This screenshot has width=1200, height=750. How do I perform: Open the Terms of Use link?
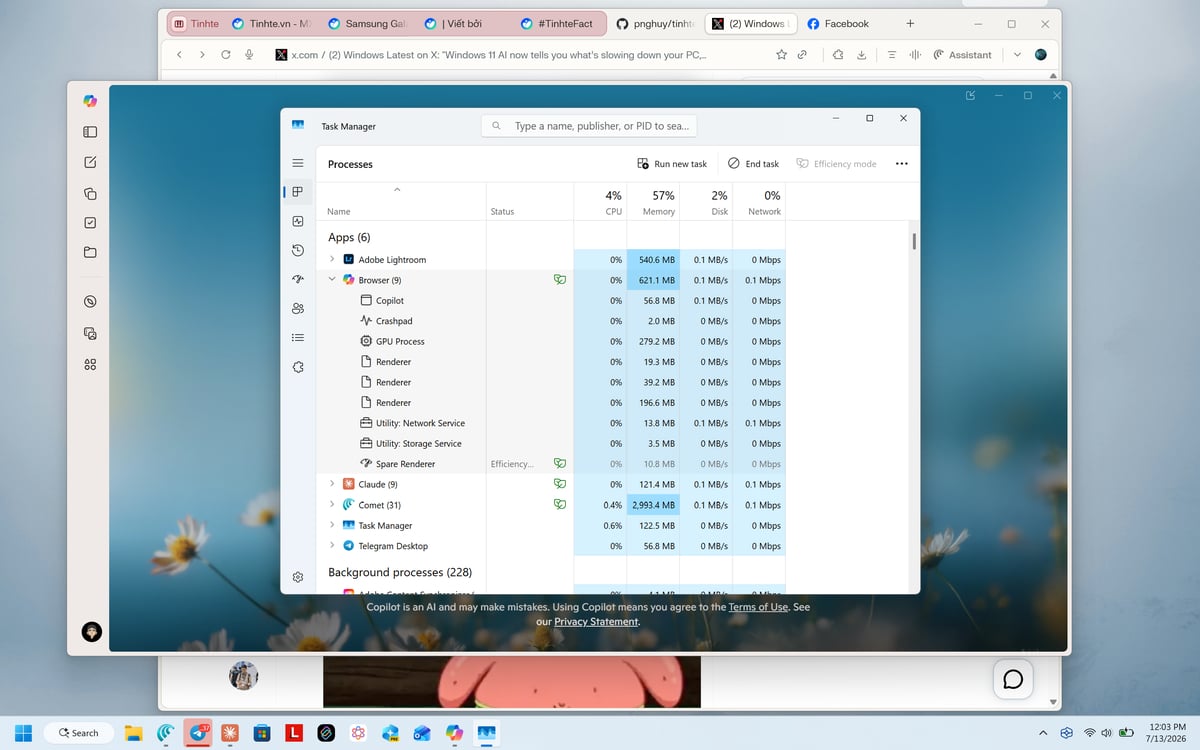coord(758,607)
